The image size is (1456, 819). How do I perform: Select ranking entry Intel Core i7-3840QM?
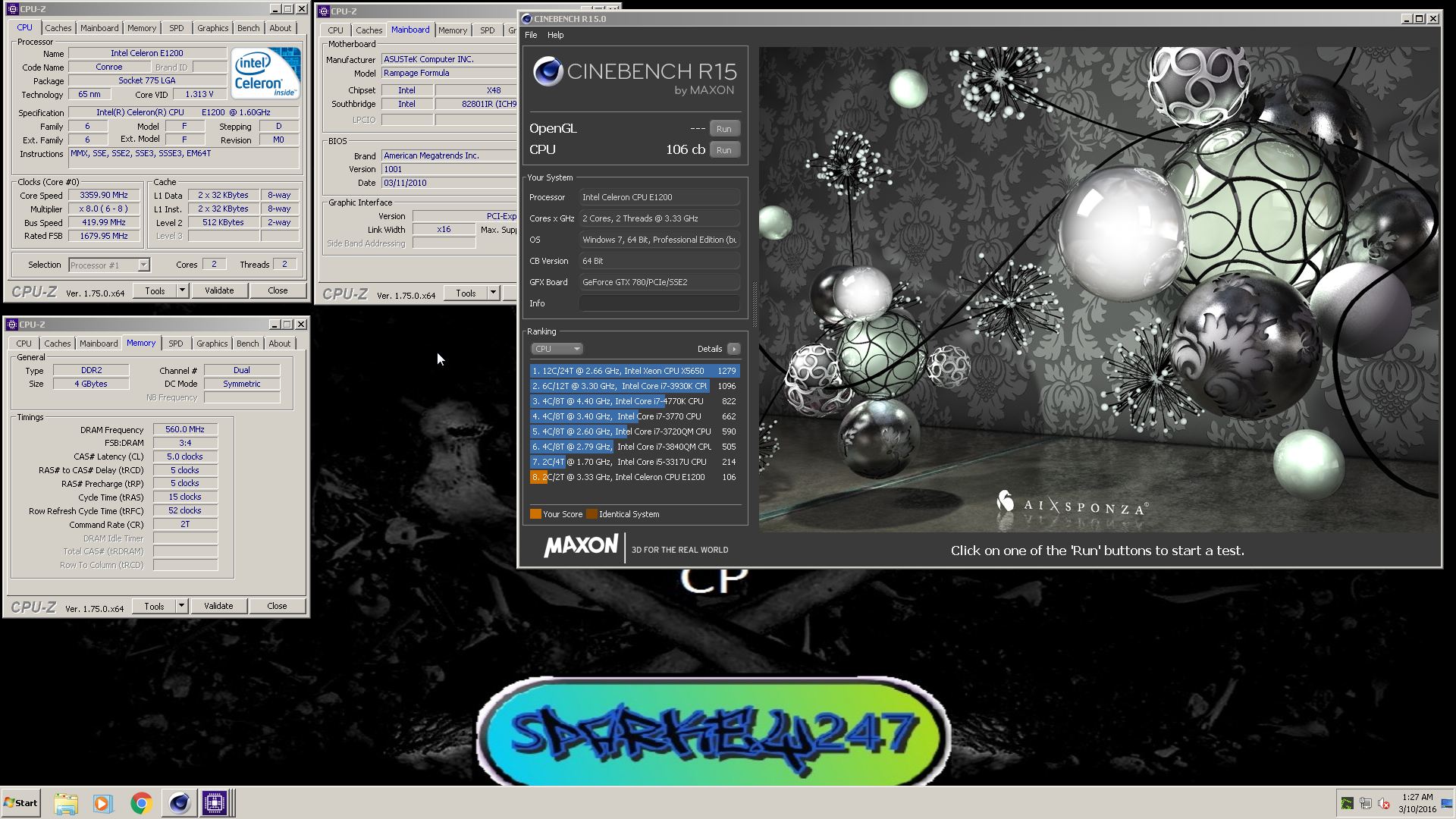coord(635,447)
